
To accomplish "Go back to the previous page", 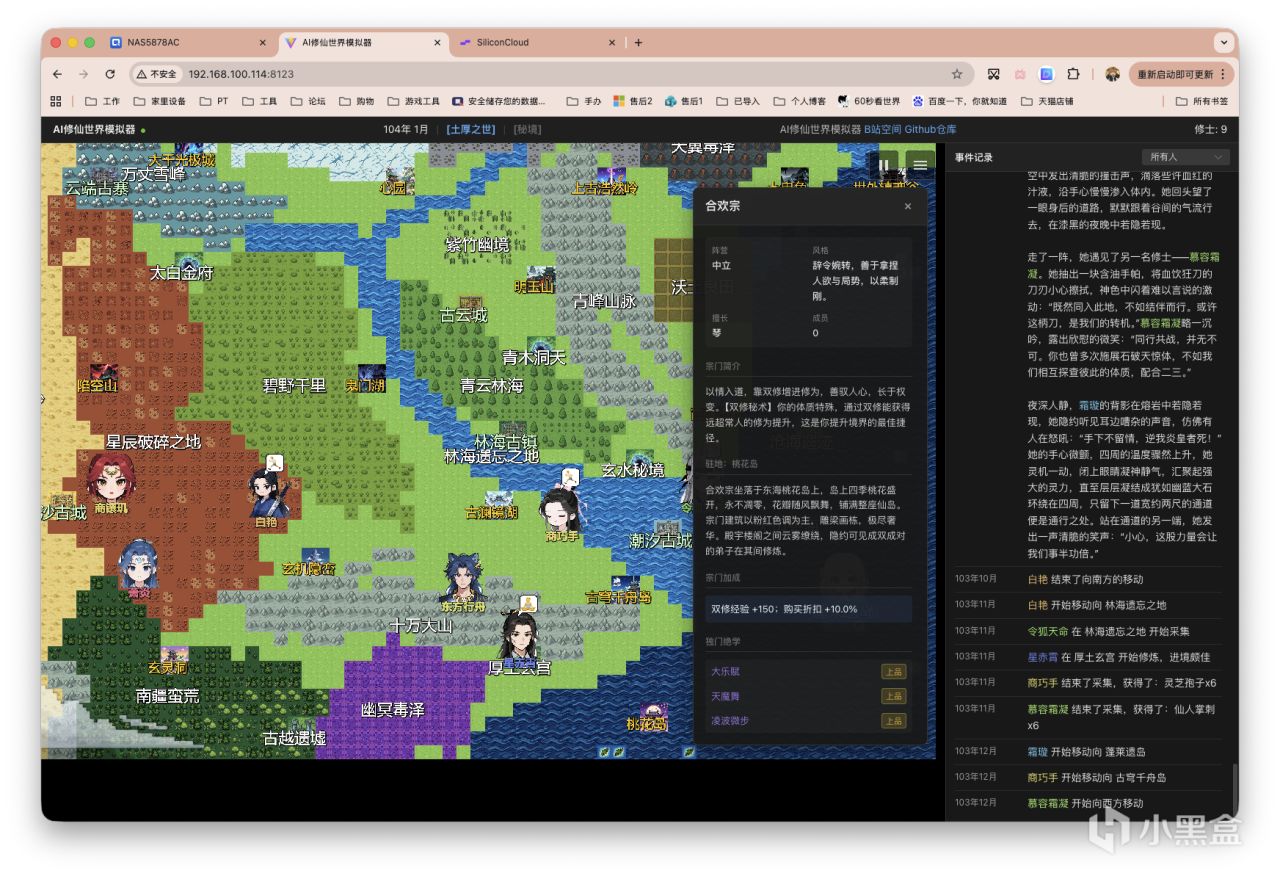I will (57, 74).
